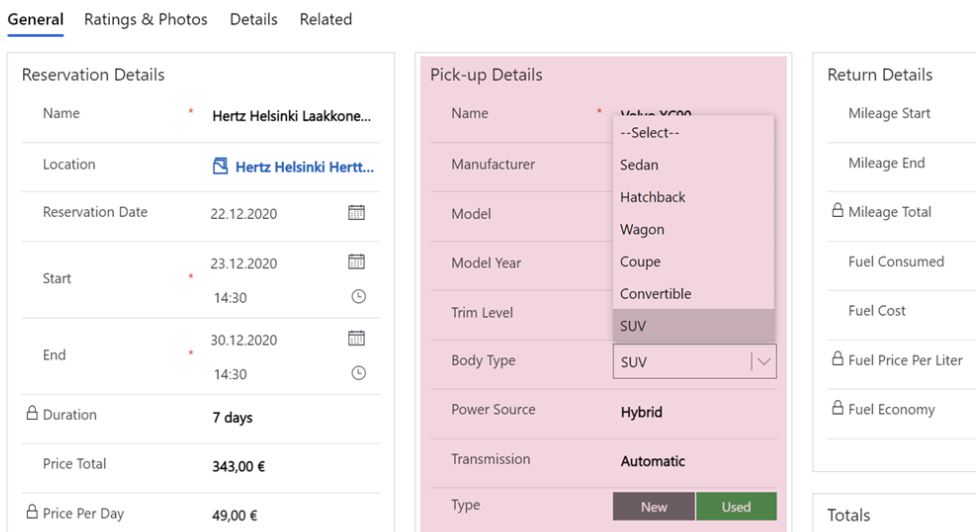This screenshot has height=532, width=976.
Task: Click the lock icon beside Duration
Action: 32,413
